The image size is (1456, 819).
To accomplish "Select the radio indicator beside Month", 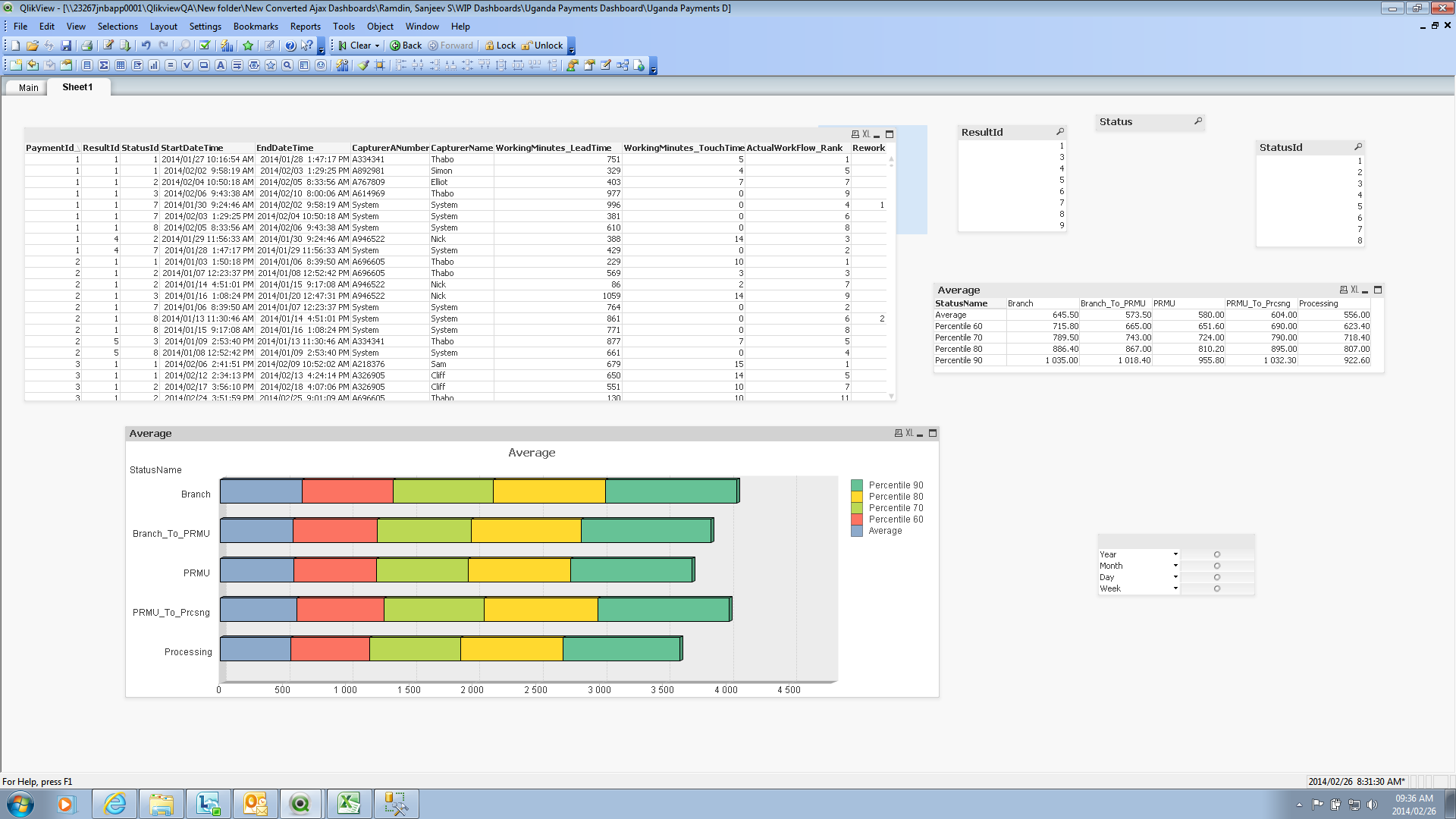I will [x=1217, y=566].
